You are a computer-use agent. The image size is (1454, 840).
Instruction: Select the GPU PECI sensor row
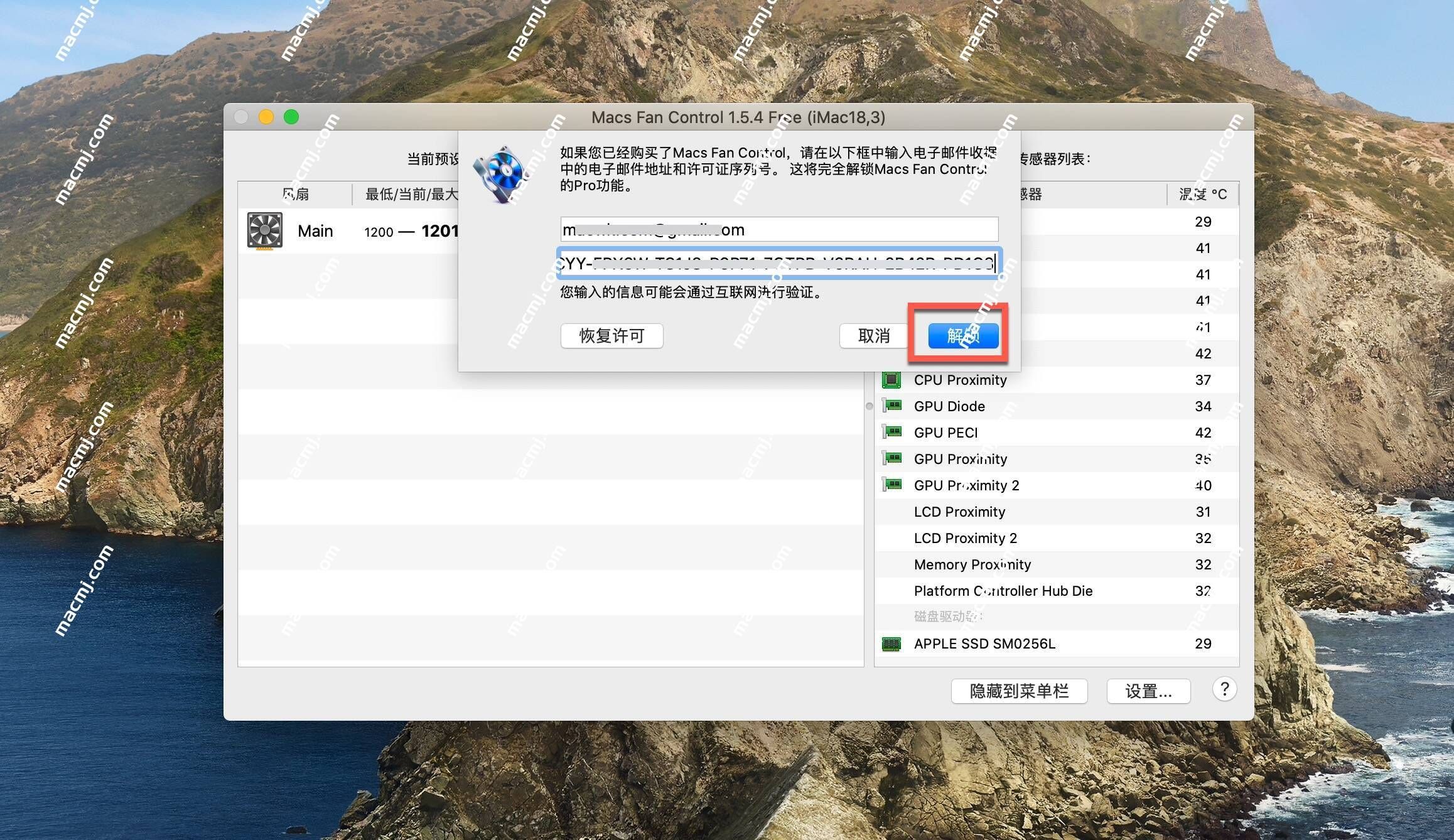click(x=1057, y=433)
